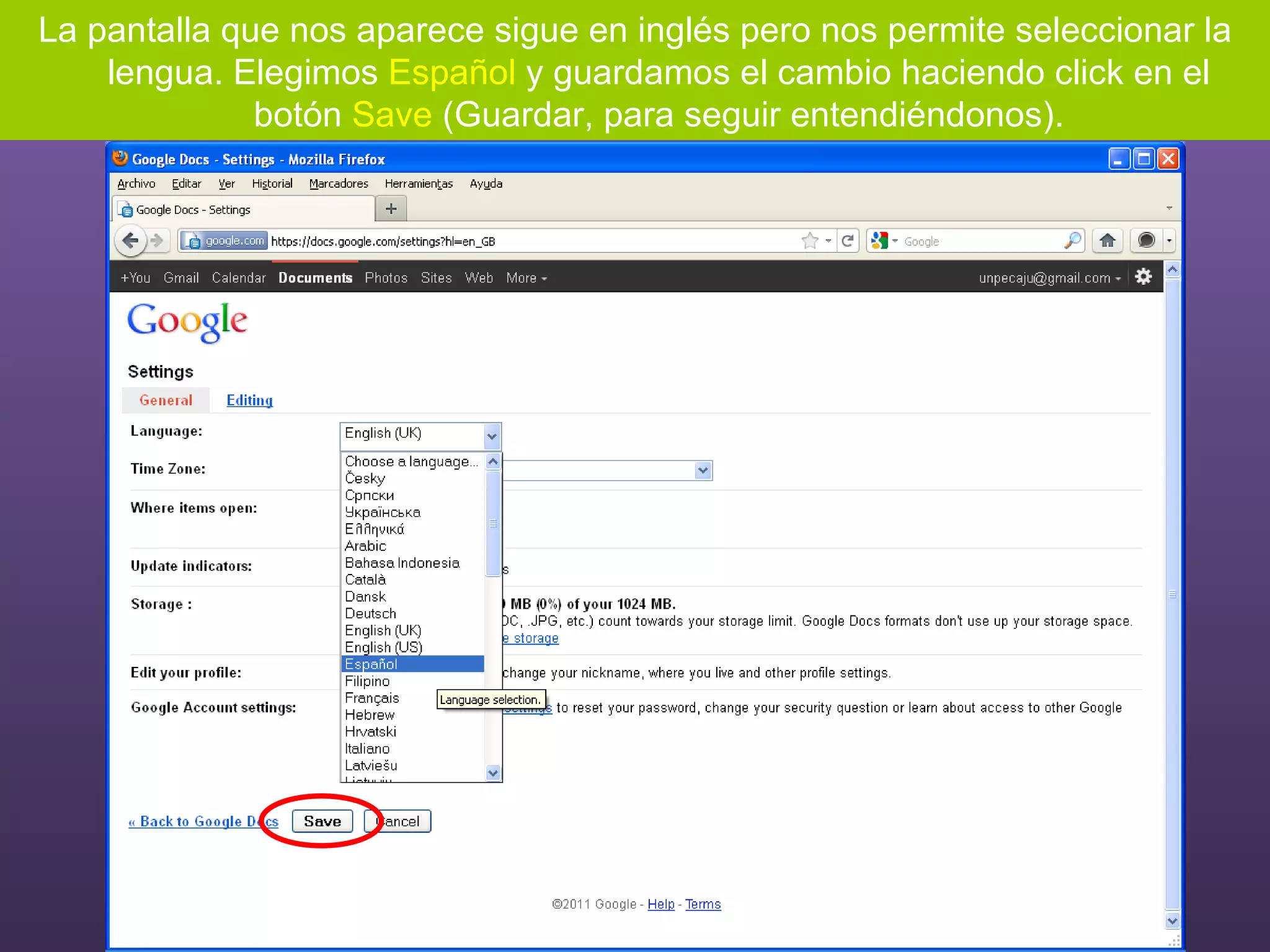The height and width of the screenshot is (952, 1270).
Task: Select Español in the language list
Action: [x=413, y=664]
